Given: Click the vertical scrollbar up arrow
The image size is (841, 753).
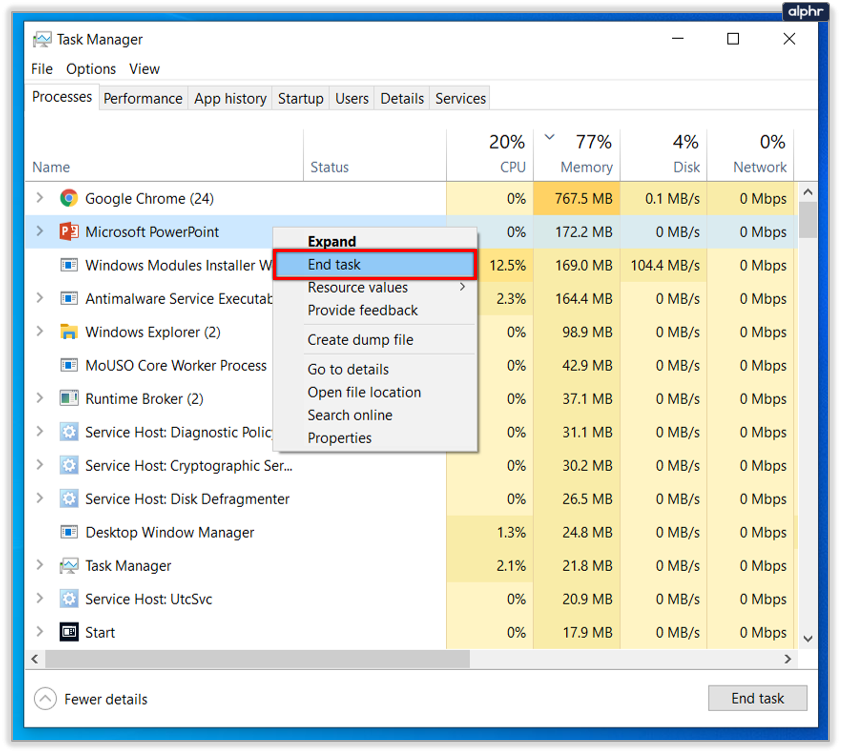Looking at the screenshot, I should pyautogui.click(x=808, y=191).
